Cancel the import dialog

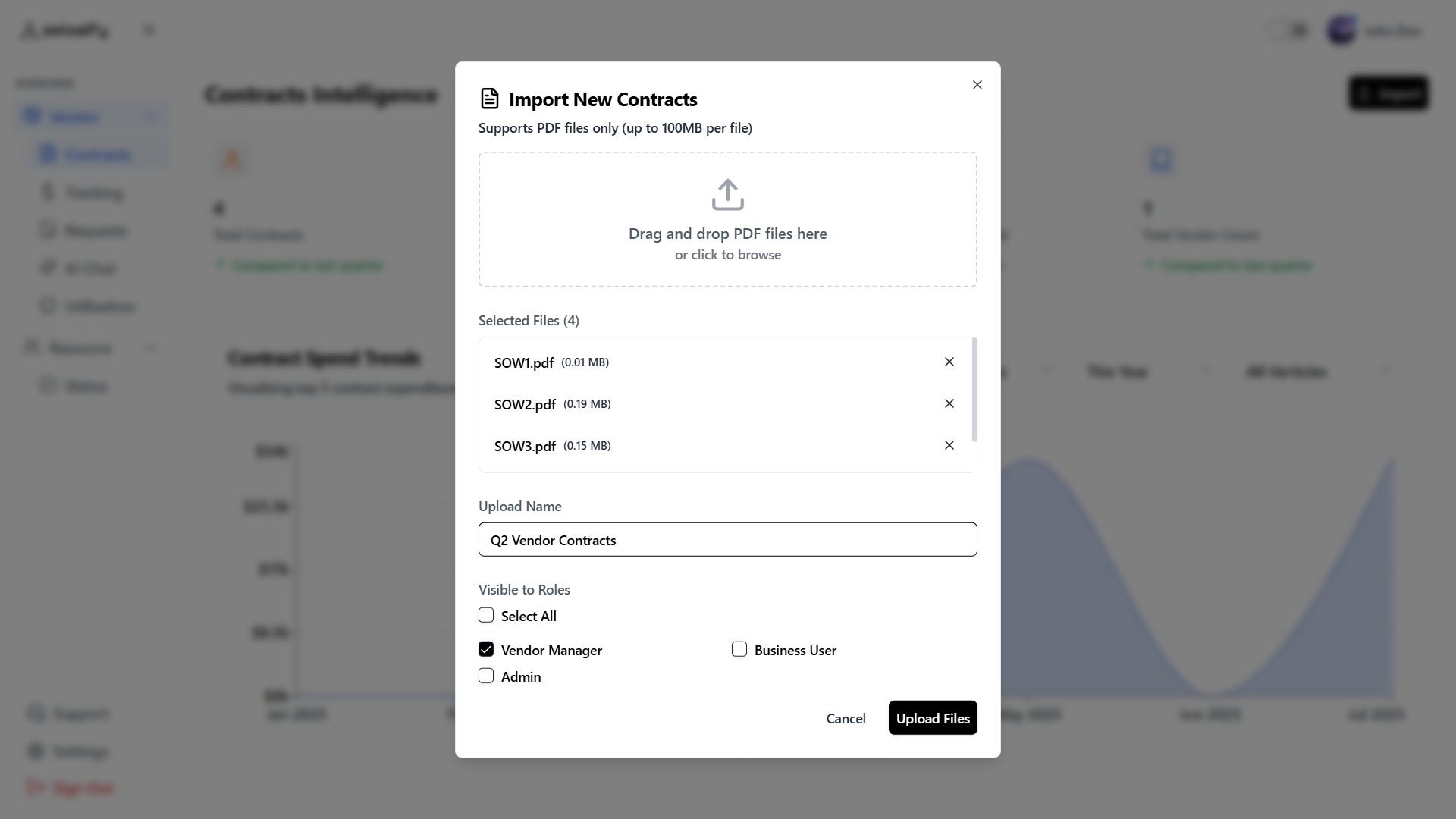846,717
